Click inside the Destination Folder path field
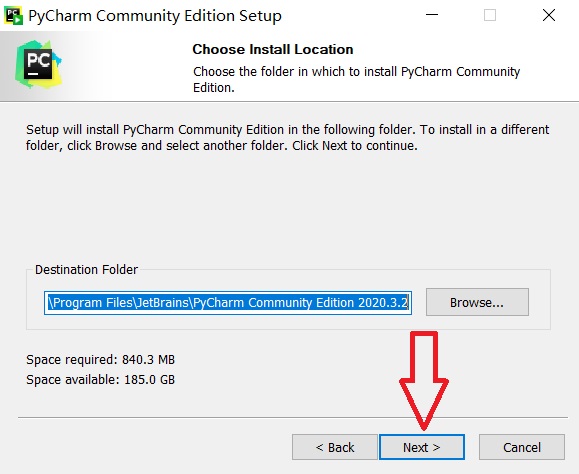Screen dimensions: 579x474 pyautogui.click(x=228, y=303)
